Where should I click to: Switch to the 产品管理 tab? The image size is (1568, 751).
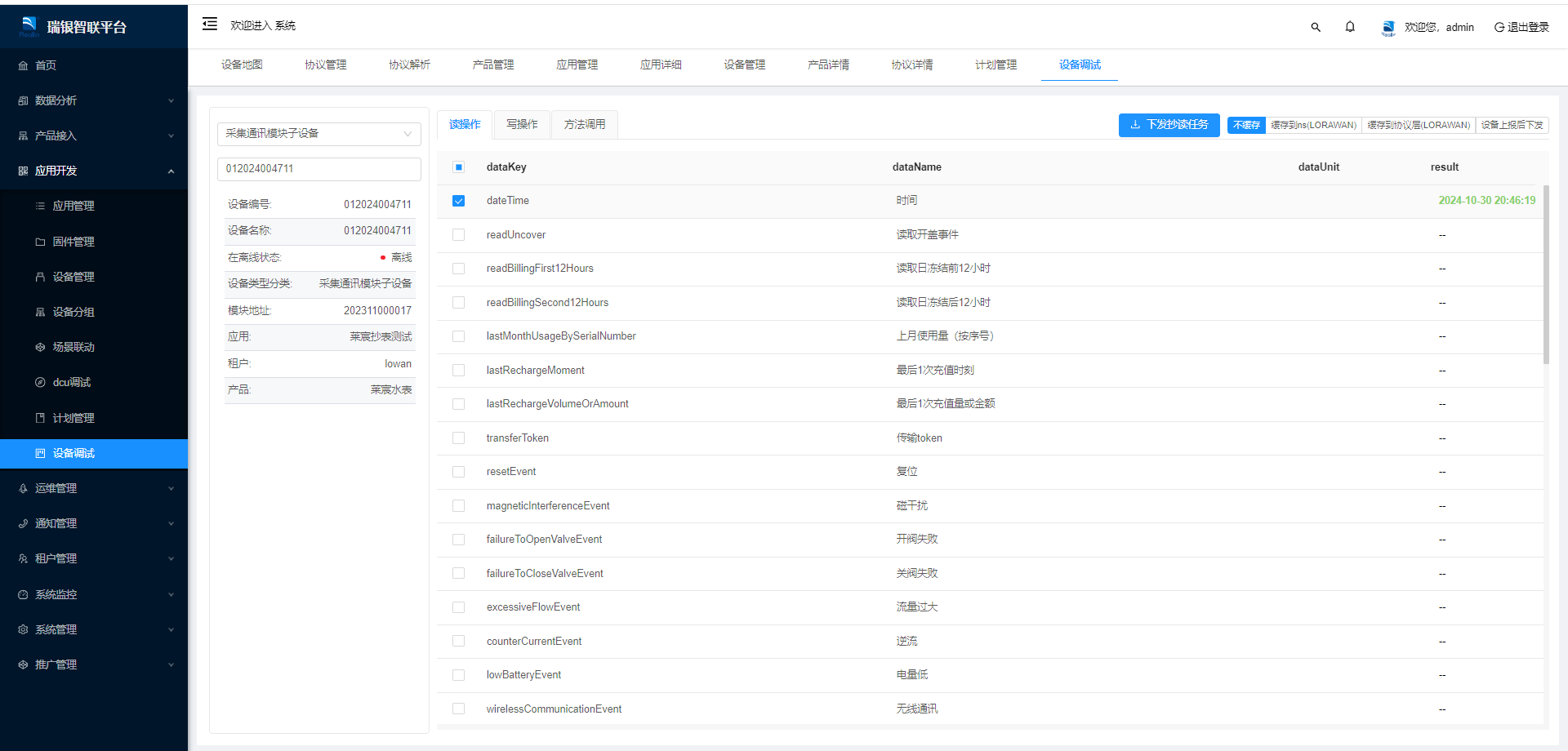[493, 64]
